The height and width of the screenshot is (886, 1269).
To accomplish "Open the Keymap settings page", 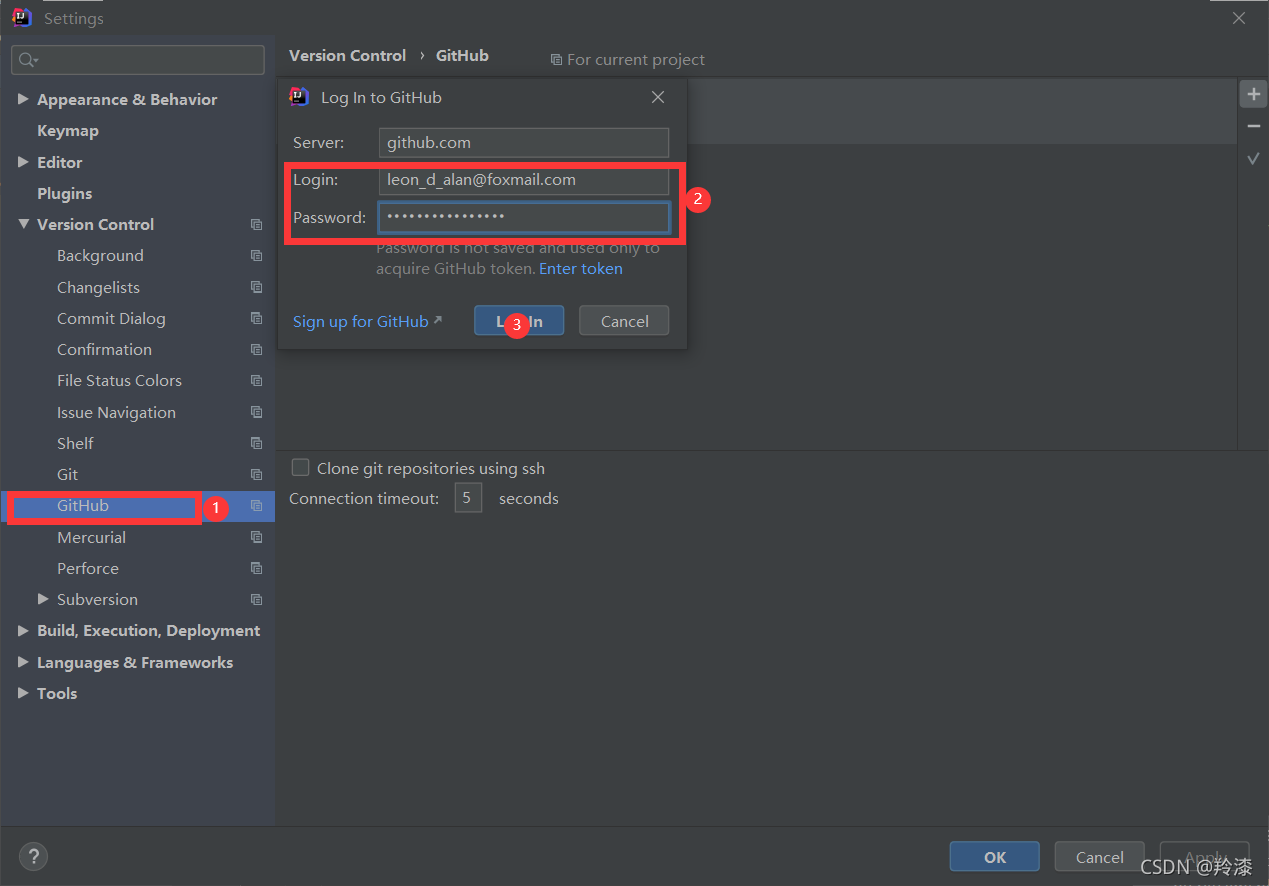I will pos(68,131).
